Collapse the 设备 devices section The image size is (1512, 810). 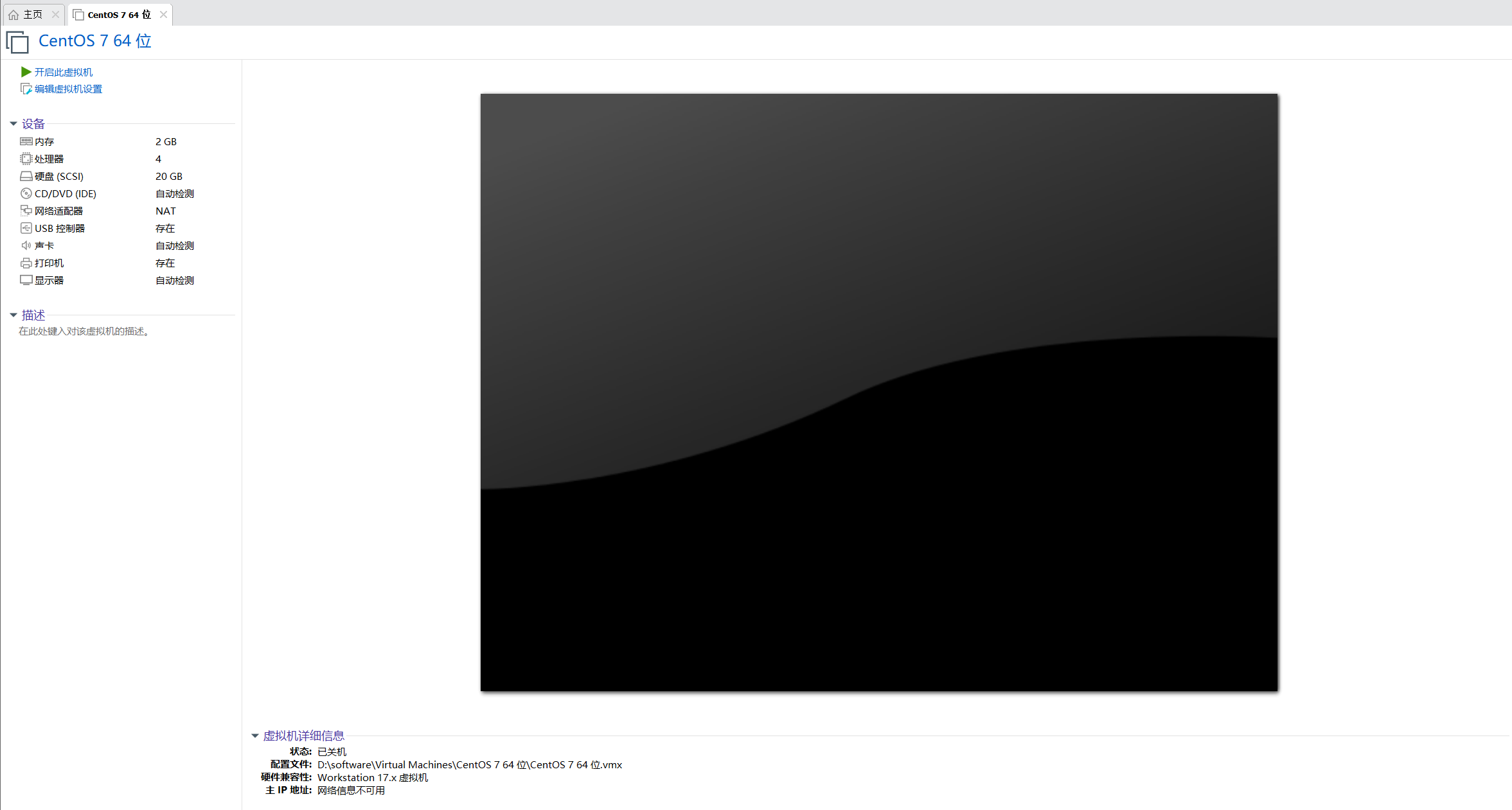point(13,123)
